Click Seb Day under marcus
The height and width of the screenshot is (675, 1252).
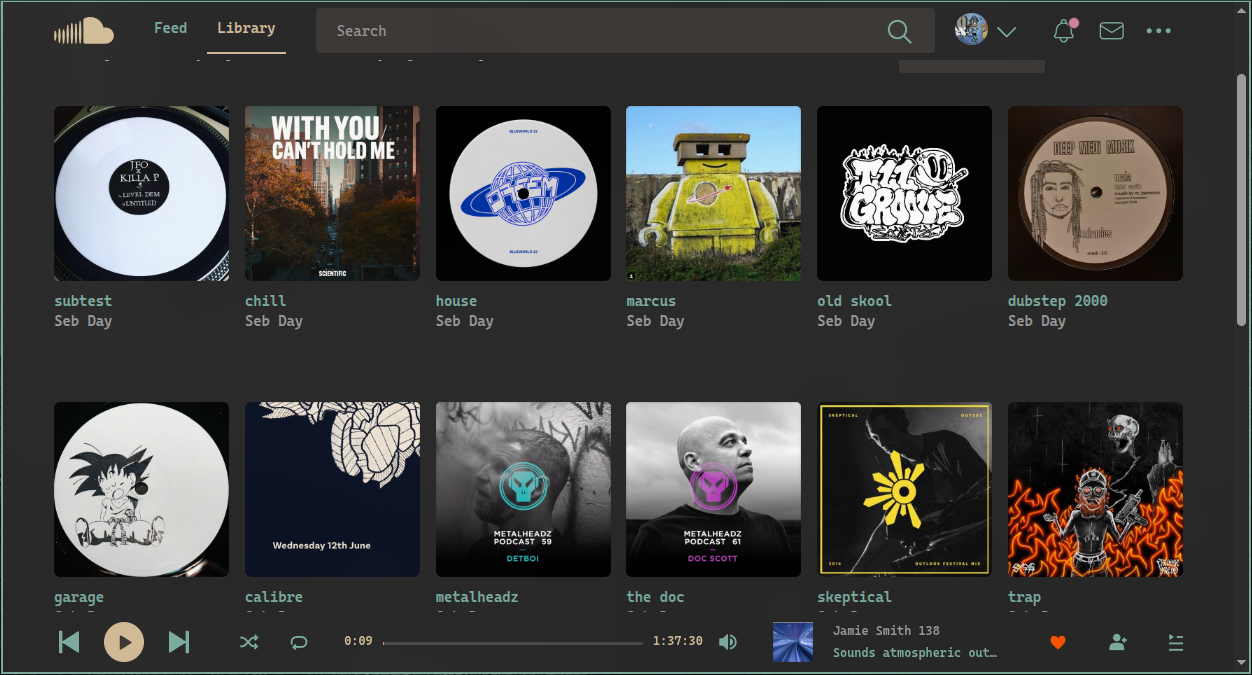655,321
